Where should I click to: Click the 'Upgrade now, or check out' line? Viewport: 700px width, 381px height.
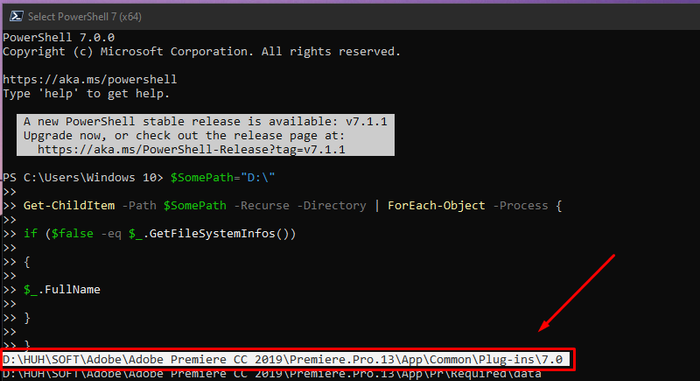184,135
